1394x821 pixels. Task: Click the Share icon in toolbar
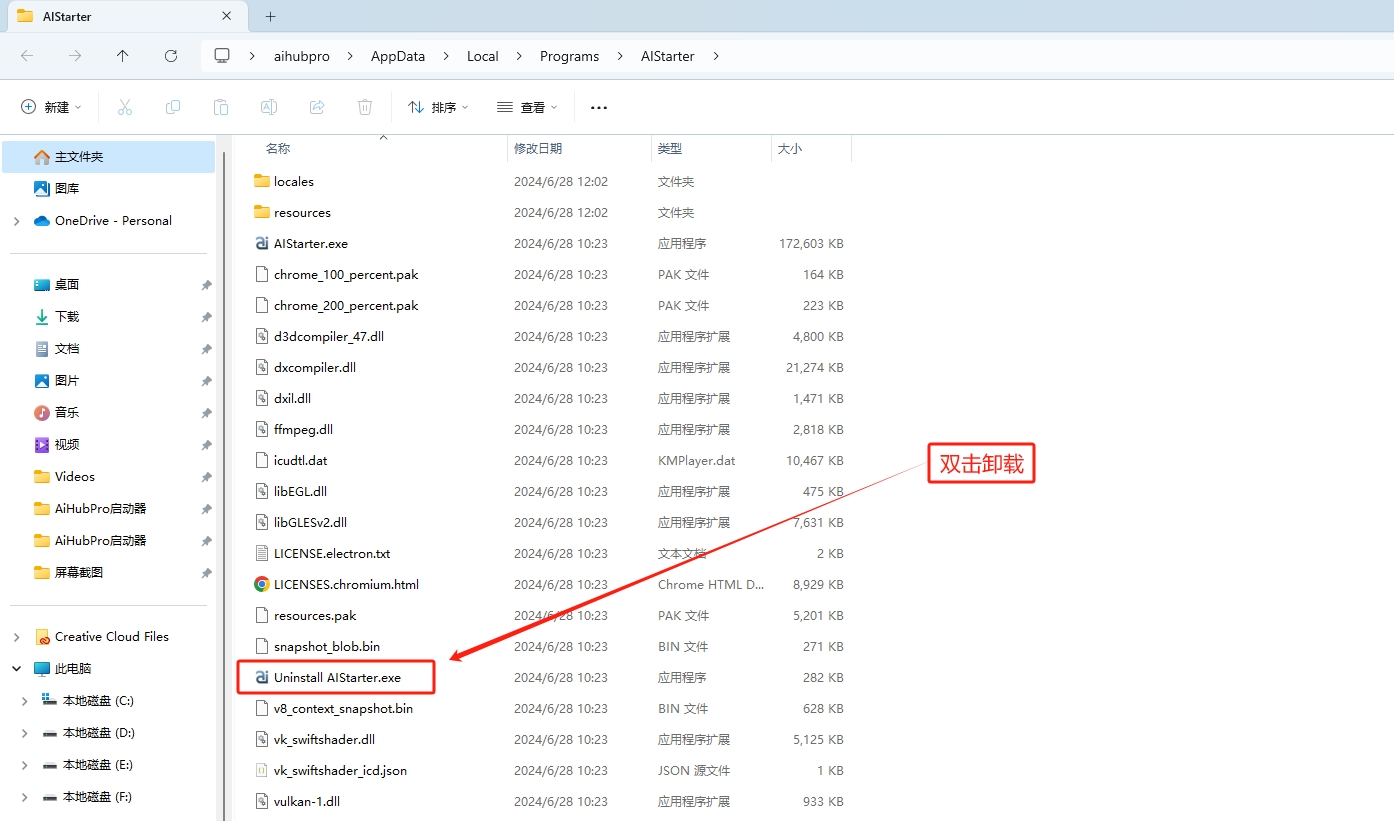point(317,107)
